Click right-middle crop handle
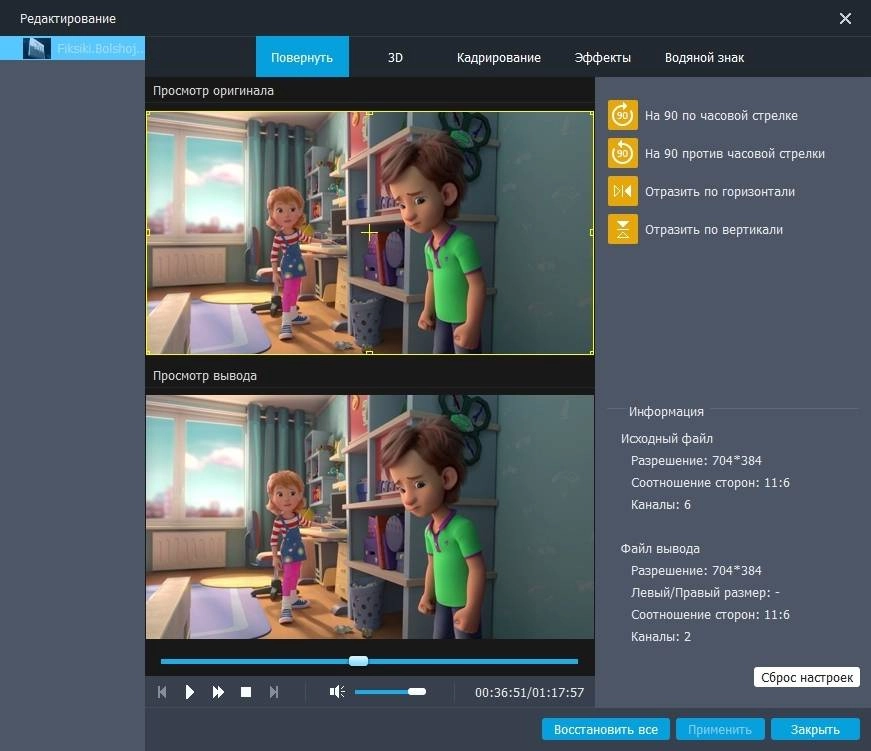This screenshot has width=871, height=751. tap(592, 233)
